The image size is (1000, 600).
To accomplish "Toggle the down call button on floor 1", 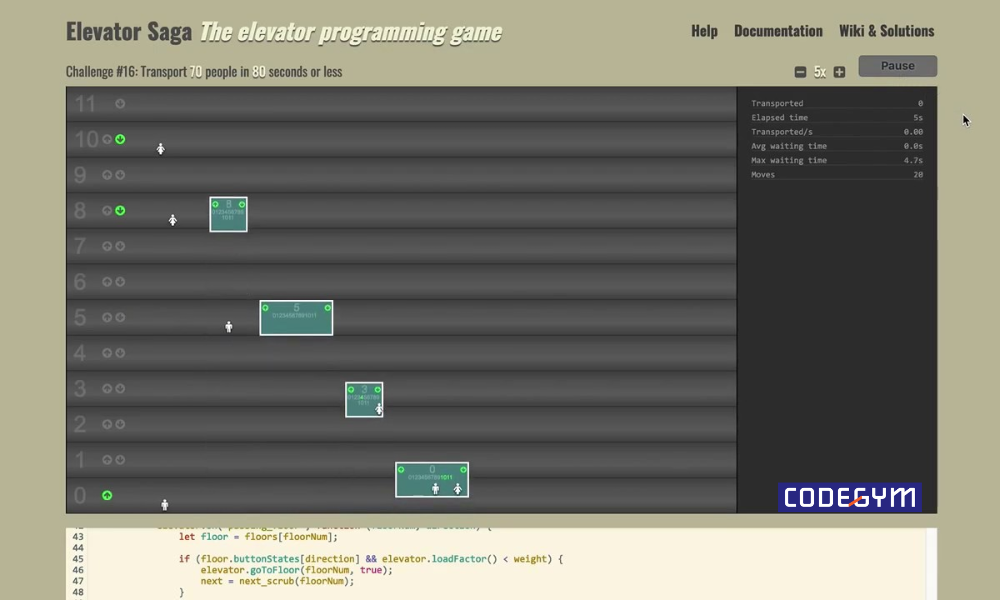I will coord(120,459).
